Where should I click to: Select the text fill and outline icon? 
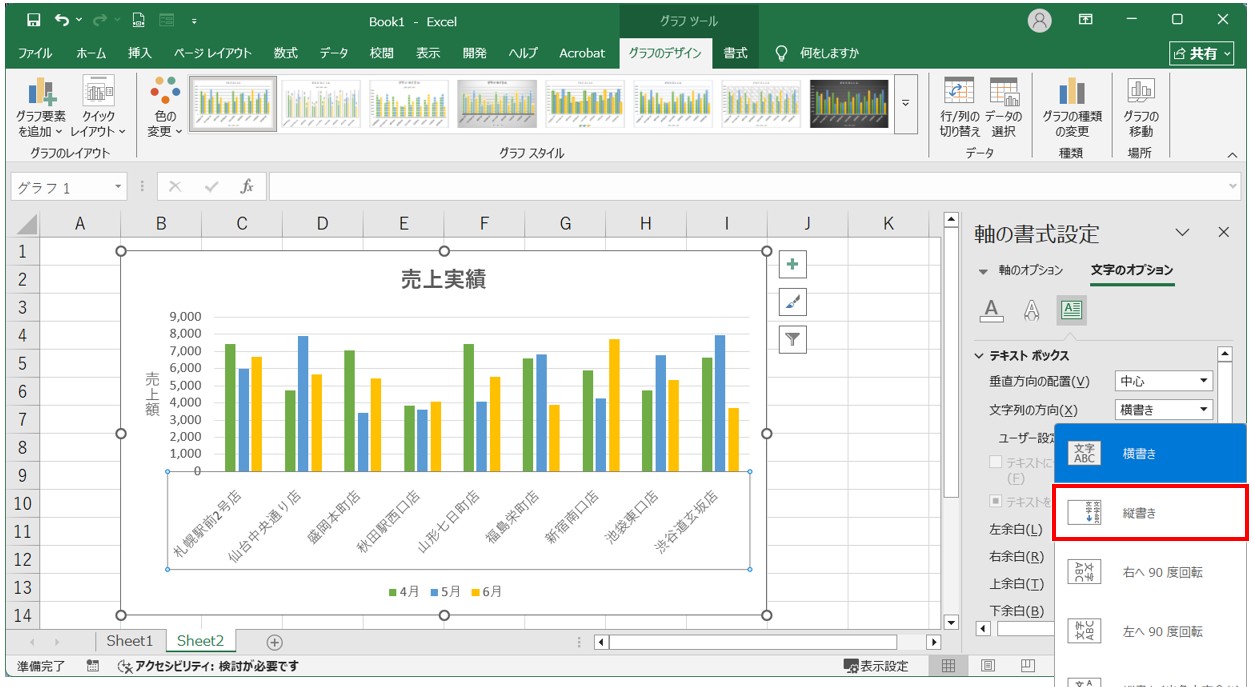(991, 310)
